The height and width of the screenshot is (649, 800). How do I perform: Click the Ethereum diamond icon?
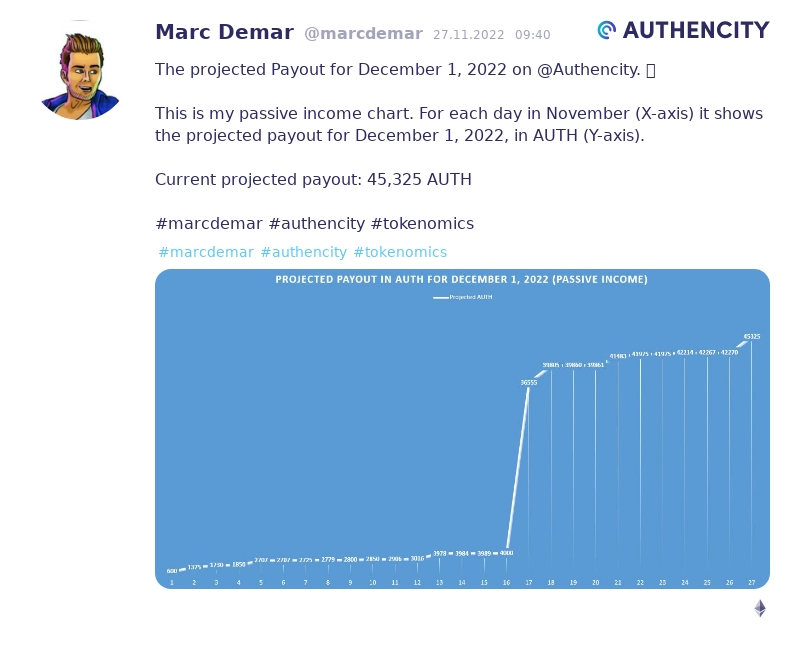760,608
